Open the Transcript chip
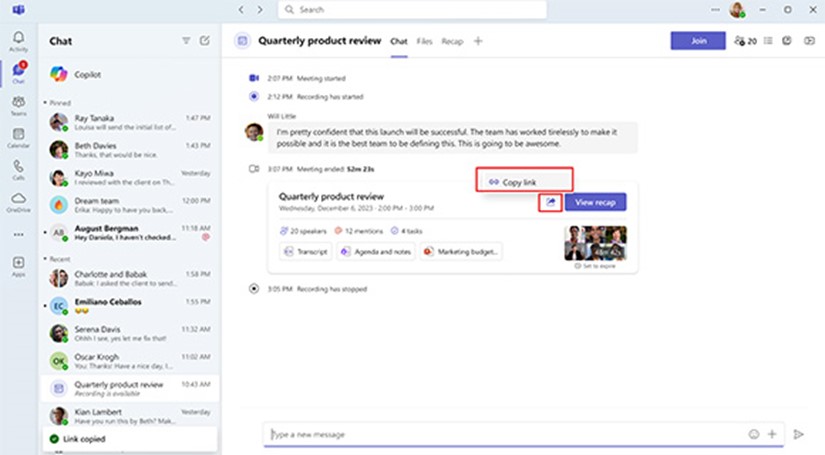 coord(306,251)
